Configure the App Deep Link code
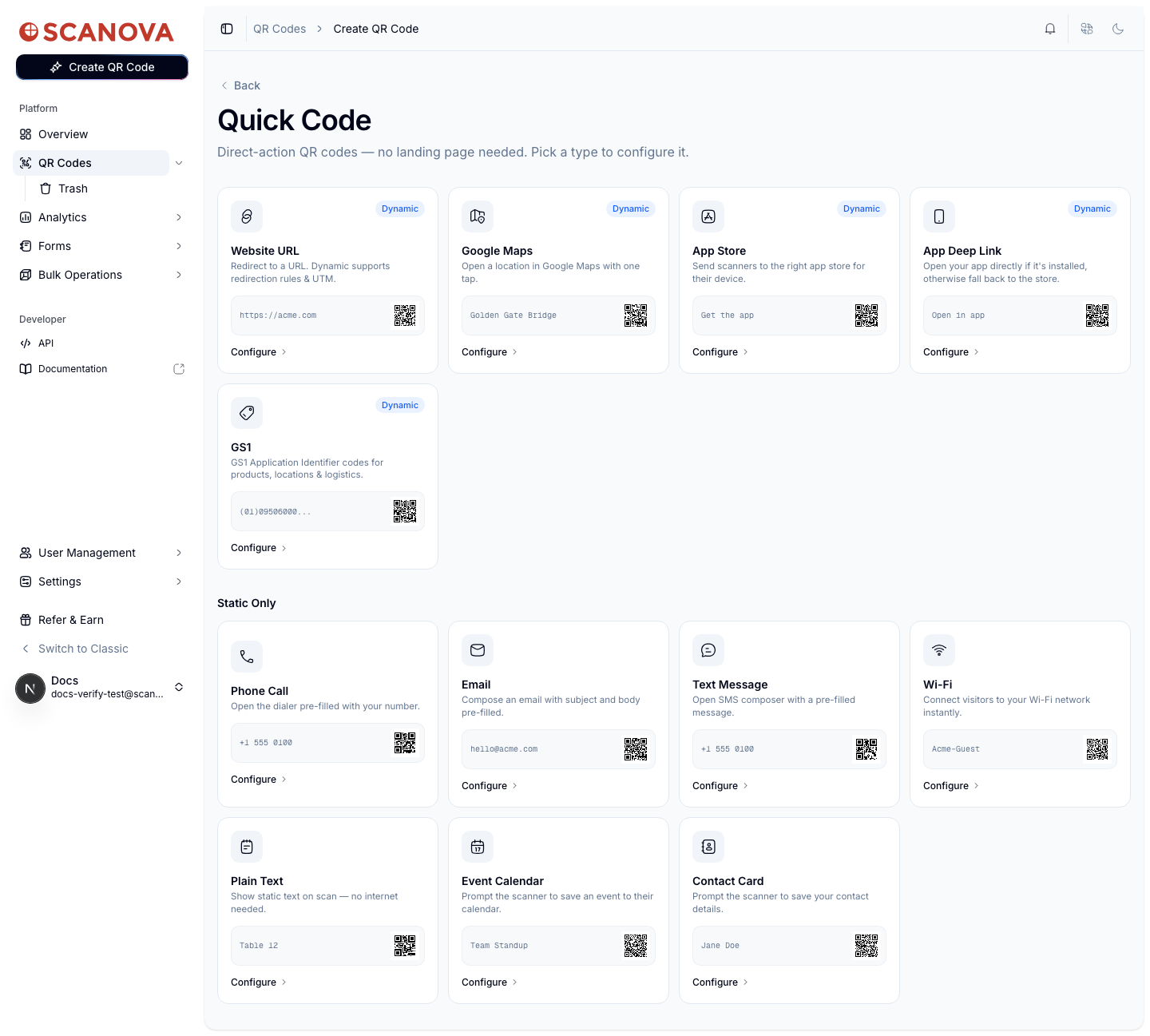The image size is (1150, 1036). (x=951, y=352)
